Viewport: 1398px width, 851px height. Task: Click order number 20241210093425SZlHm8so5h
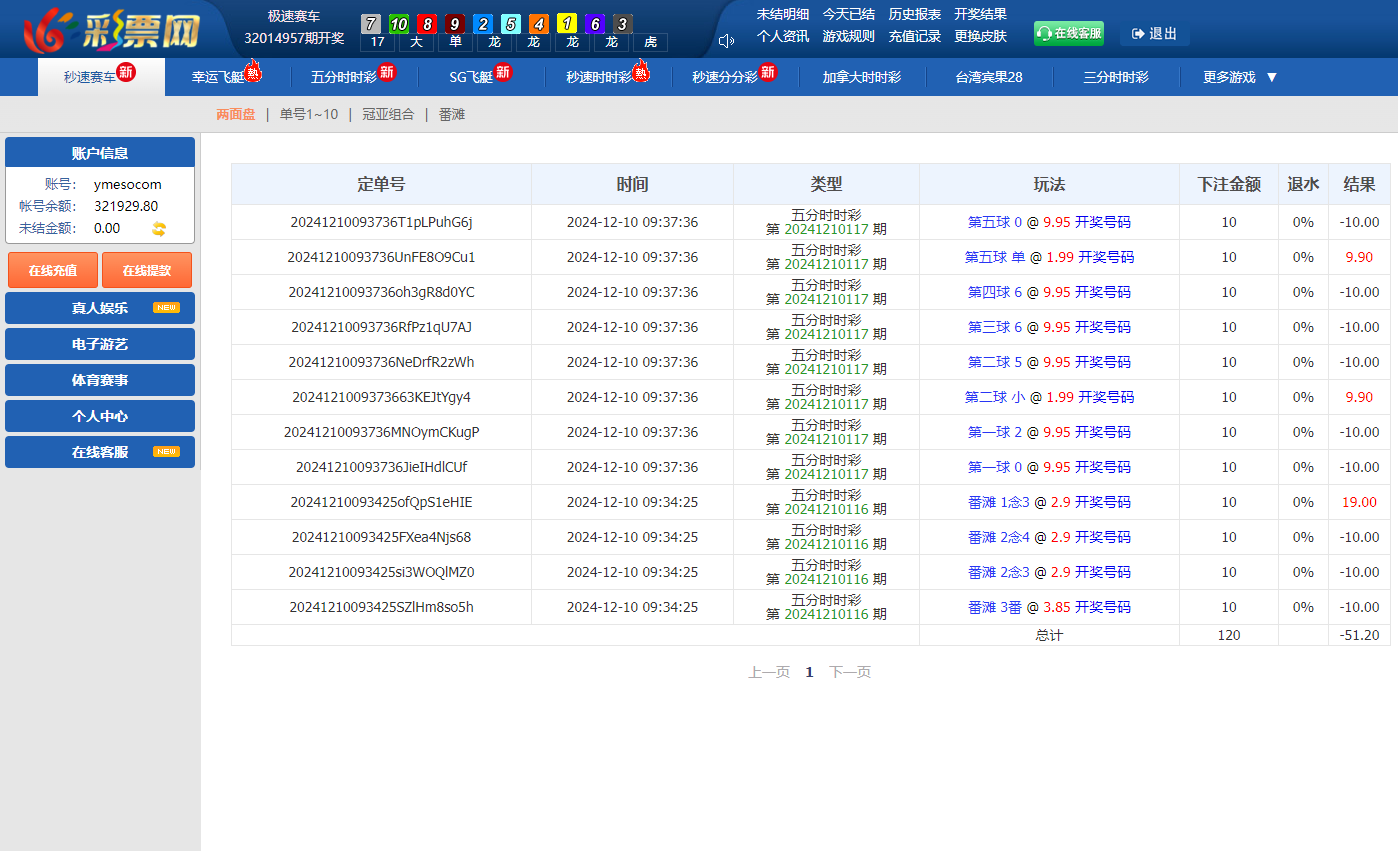click(x=381, y=607)
